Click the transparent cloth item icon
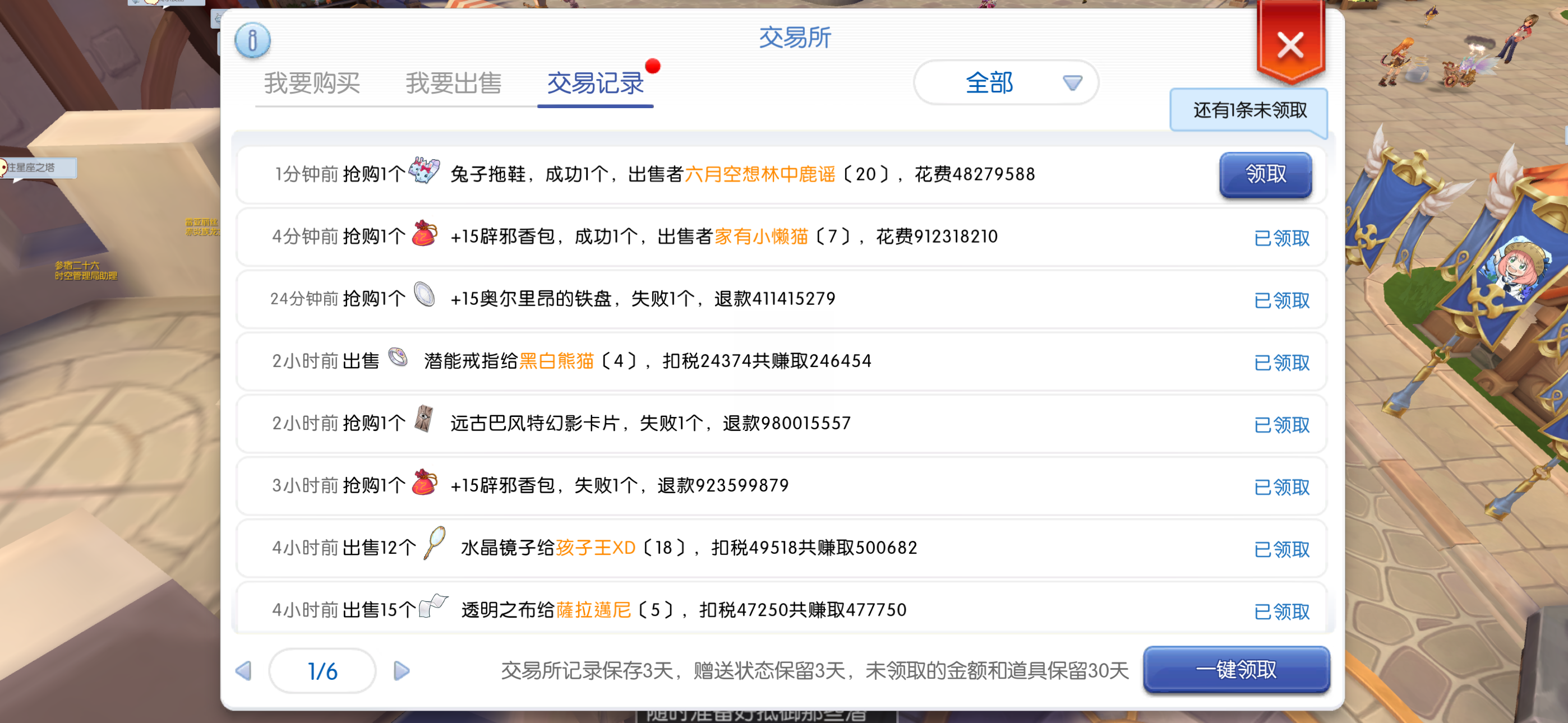The width and height of the screenshot is (1568, 723). pyautogui.click(x=434, y=605)
